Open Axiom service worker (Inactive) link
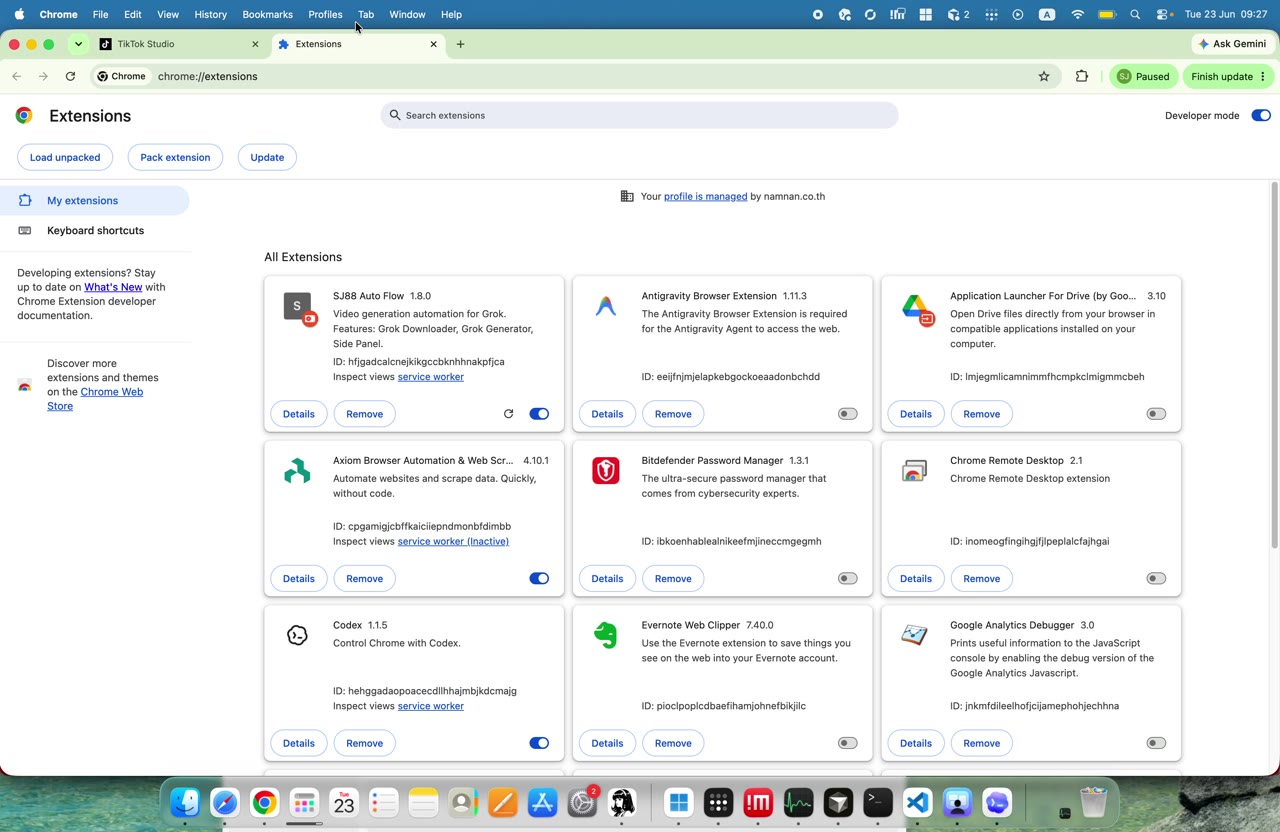1280x832 pixels. pyautogui.click(x=453, y=542)
